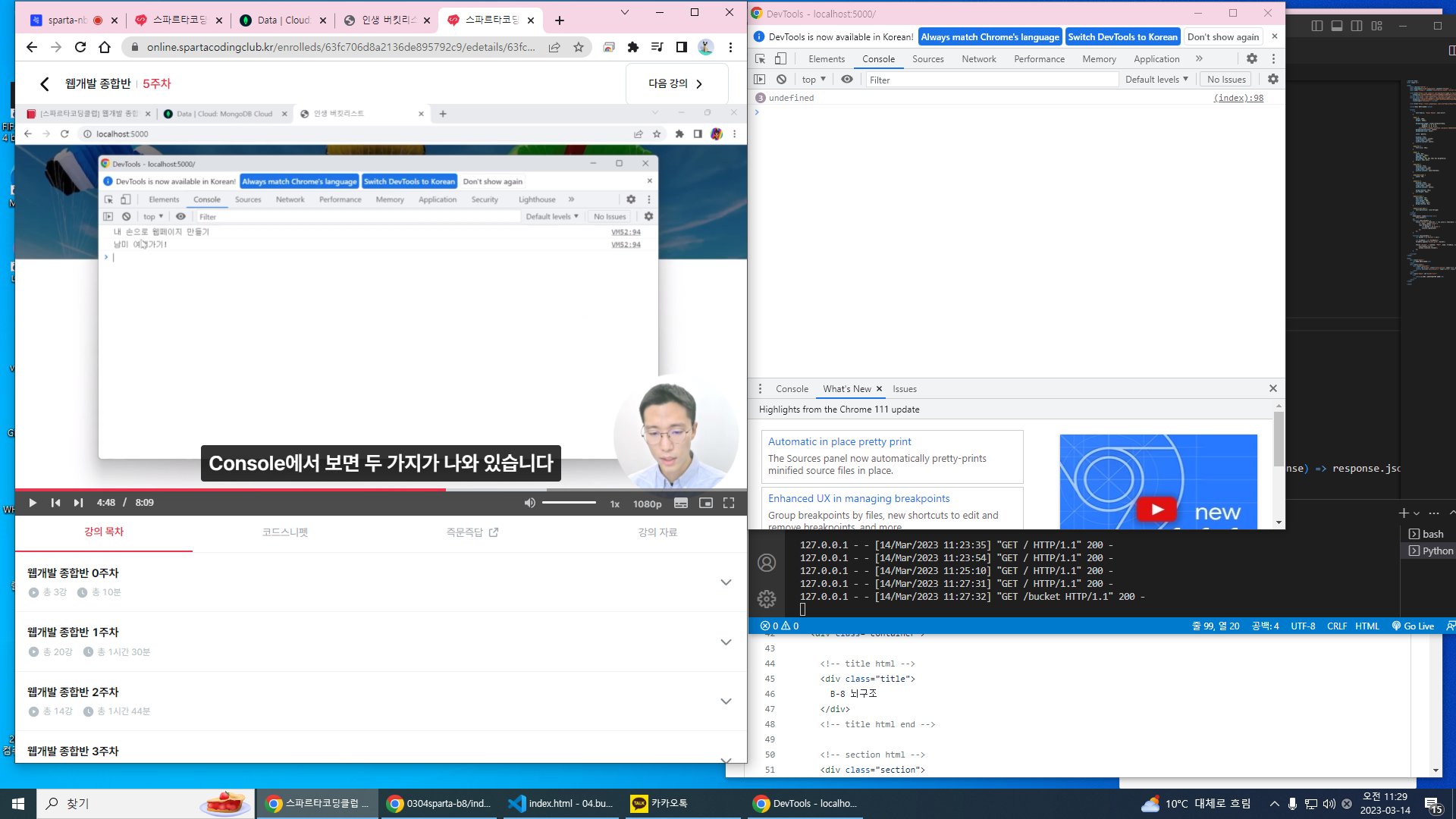
Task: Open the Windows Start menu
Action: pyautogui.click(x=18, y=804)
